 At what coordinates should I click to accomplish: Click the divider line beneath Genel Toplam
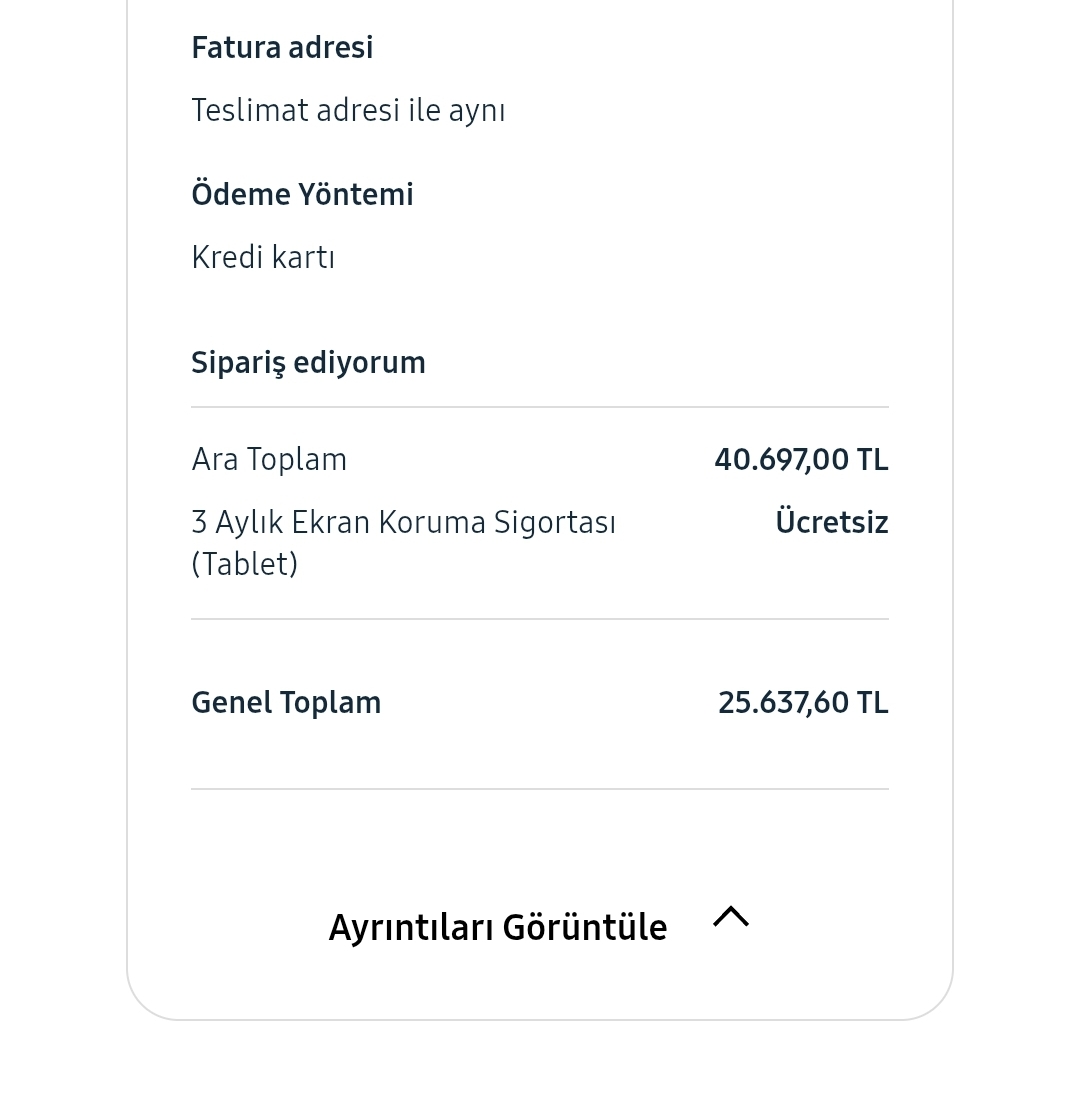pos(540,789)
